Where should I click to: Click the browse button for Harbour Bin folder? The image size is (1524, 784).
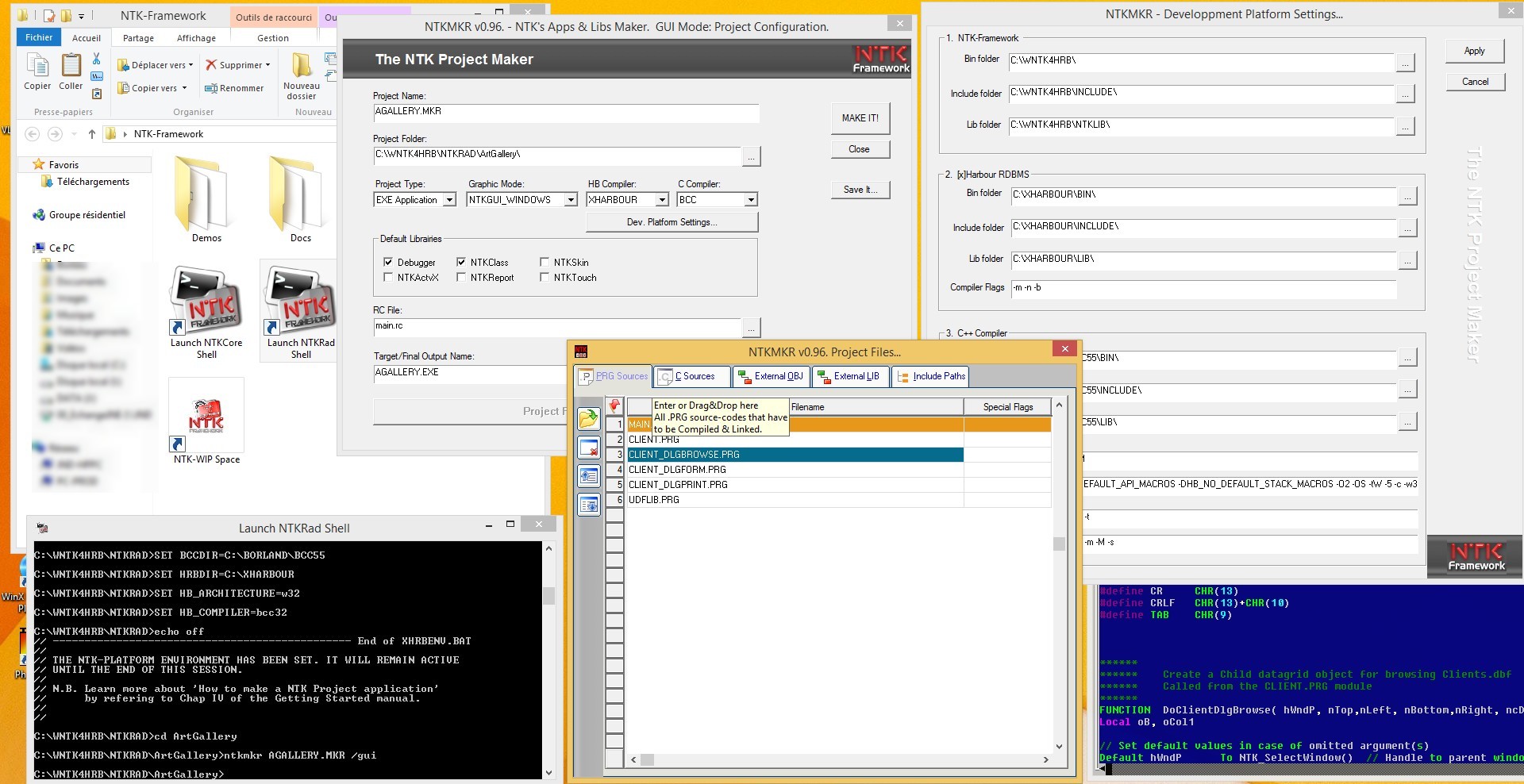point(1407,196)
